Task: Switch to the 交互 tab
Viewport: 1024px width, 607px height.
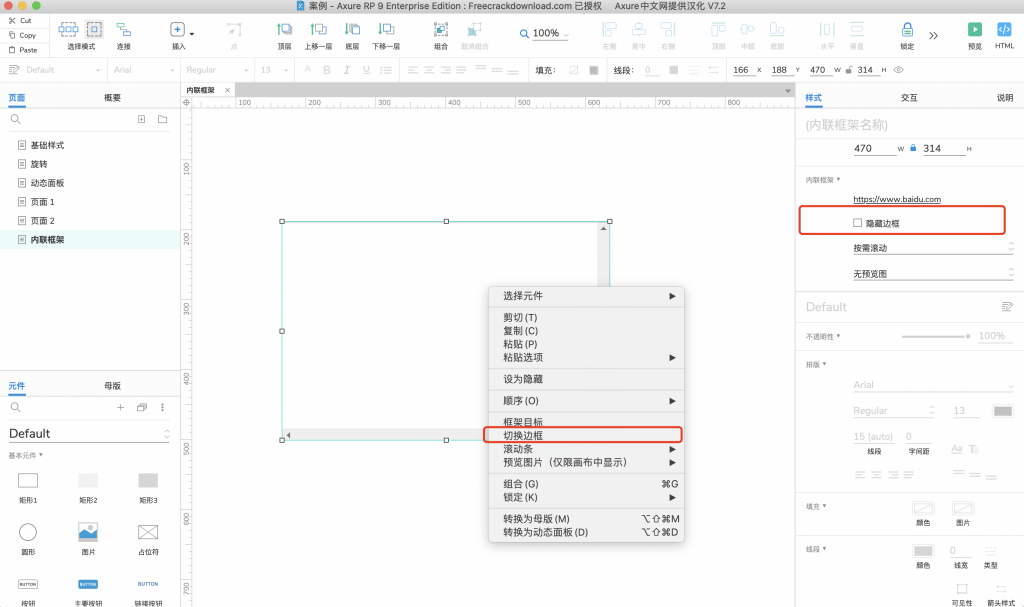Action: [x=908, y=98]
